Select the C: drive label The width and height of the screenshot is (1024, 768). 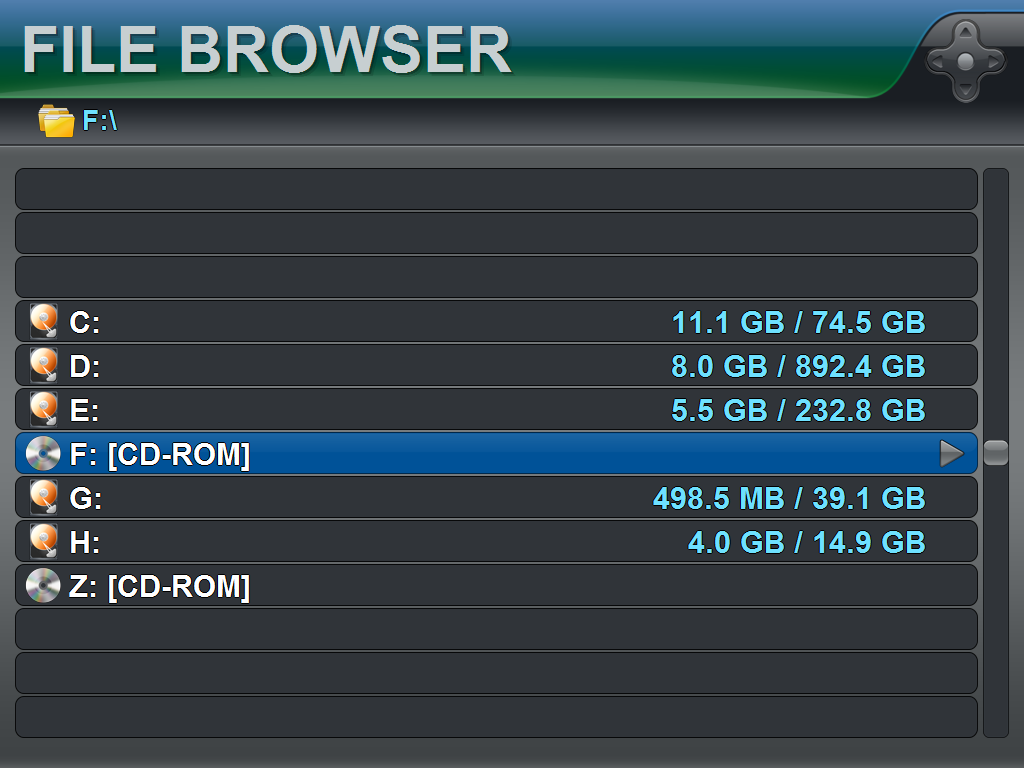(85, 323)
